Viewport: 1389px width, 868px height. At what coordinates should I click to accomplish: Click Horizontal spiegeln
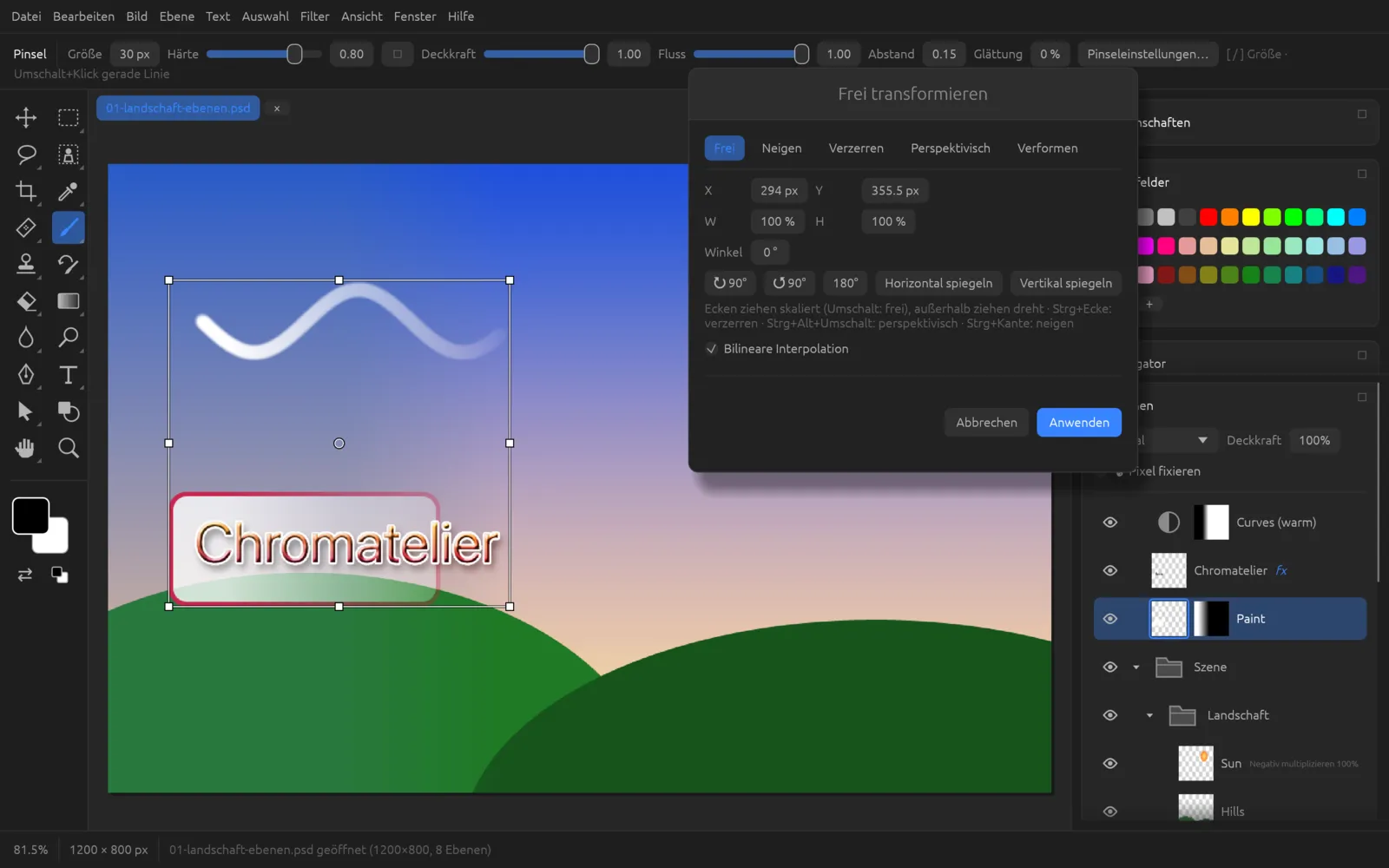tap(938, 283)
